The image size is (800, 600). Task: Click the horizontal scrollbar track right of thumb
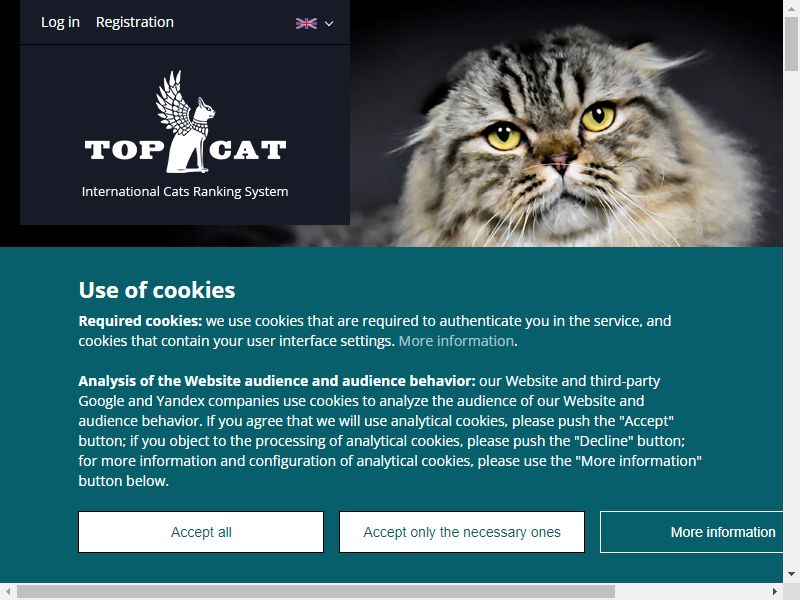tap(691, 591)
